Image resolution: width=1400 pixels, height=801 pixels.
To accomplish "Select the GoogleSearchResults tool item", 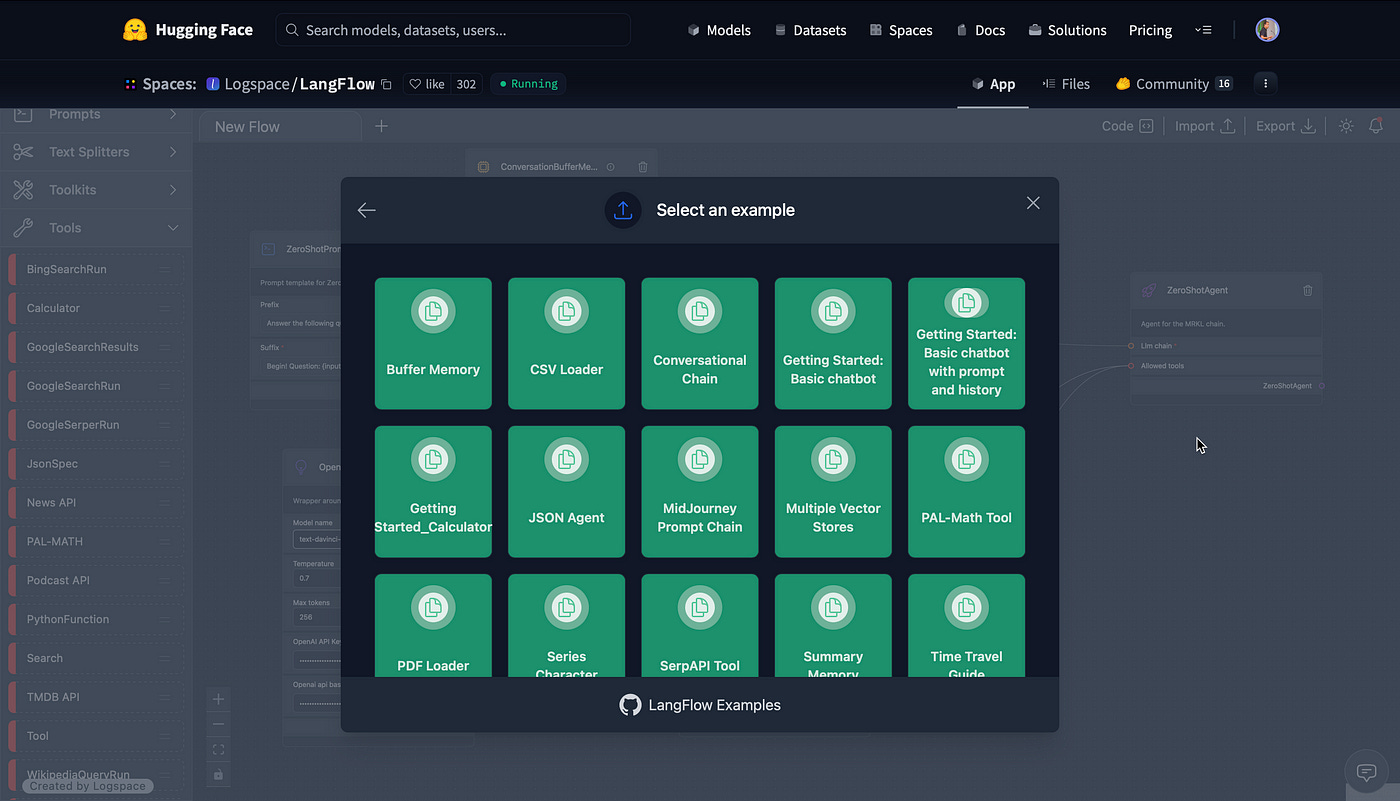I will coord(96,347).
